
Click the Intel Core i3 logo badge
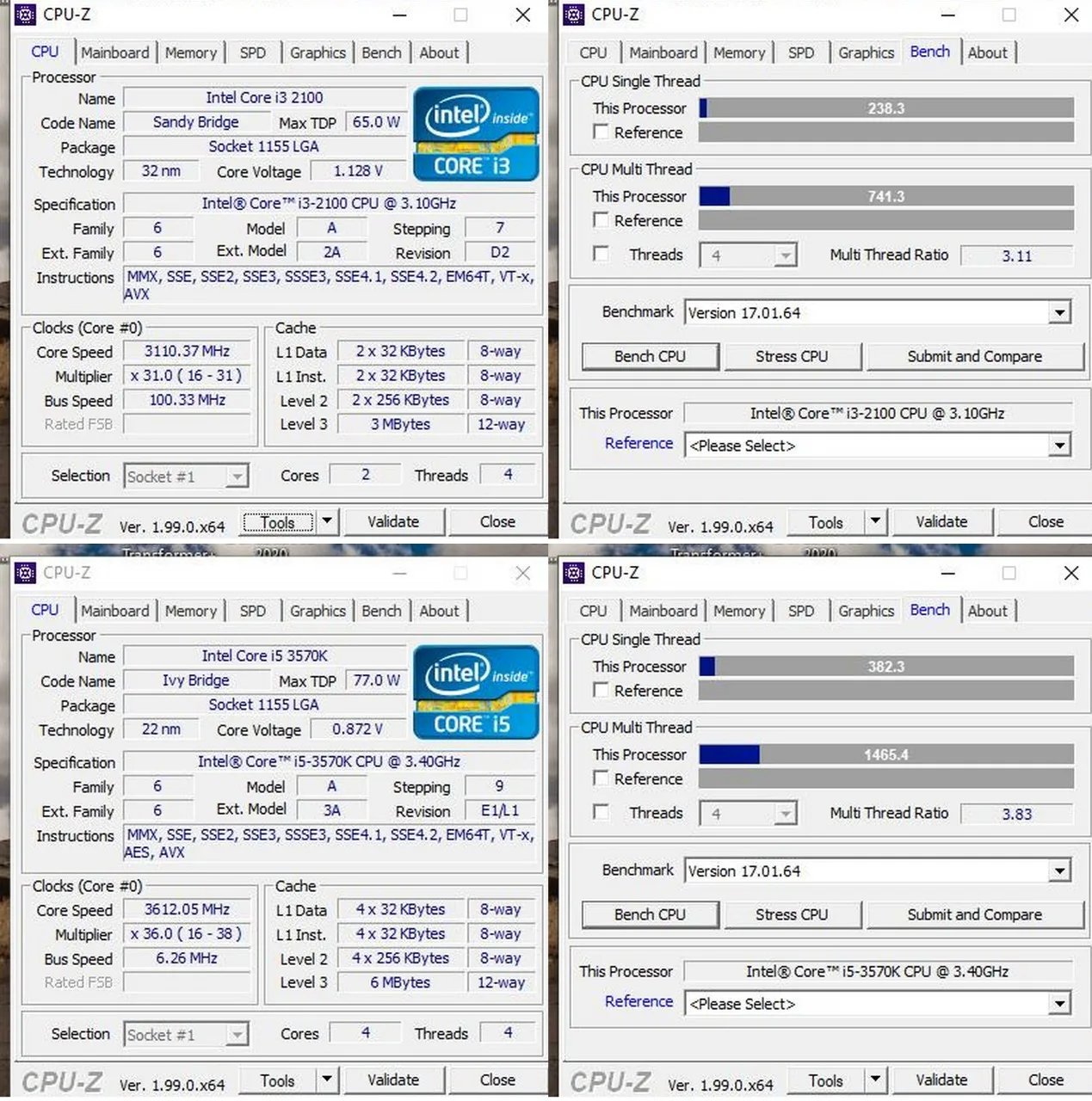tap(476, 133)
